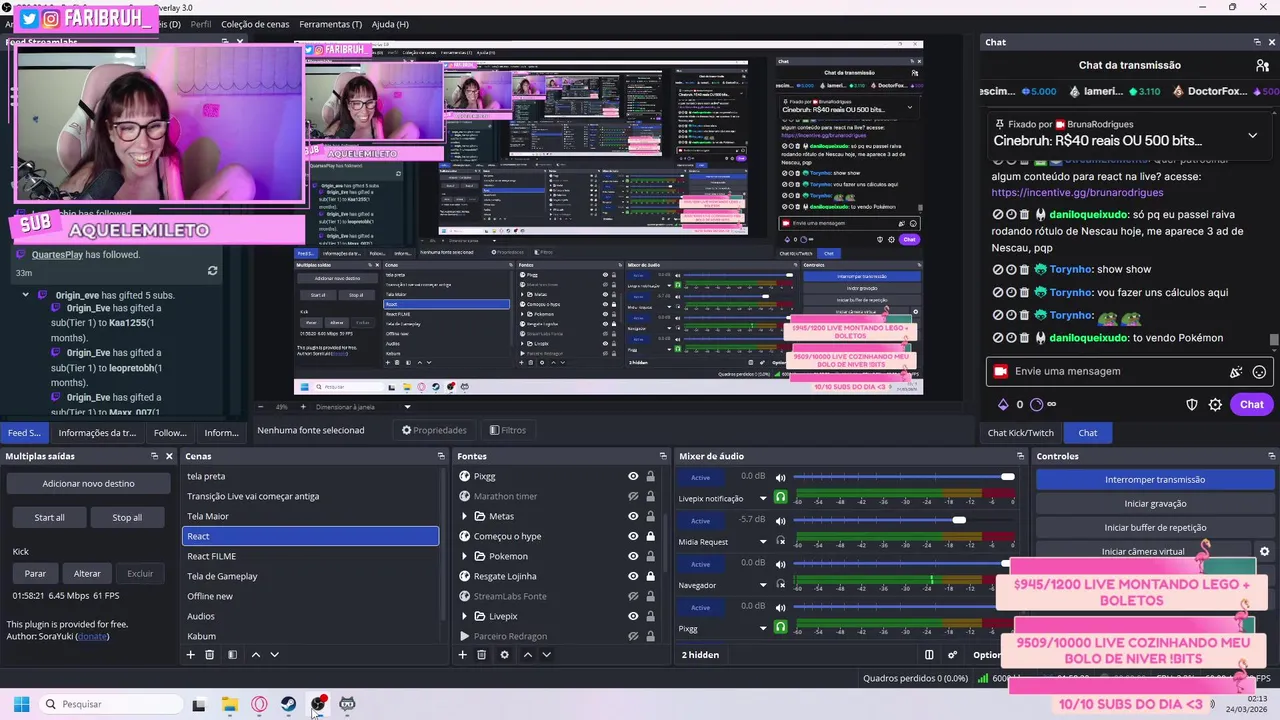Image resolution: width=1280 pixels, height=720 pixels.
Task: Switch to the Chat Kick/Twitch tab
Action: coord(1020,433)
